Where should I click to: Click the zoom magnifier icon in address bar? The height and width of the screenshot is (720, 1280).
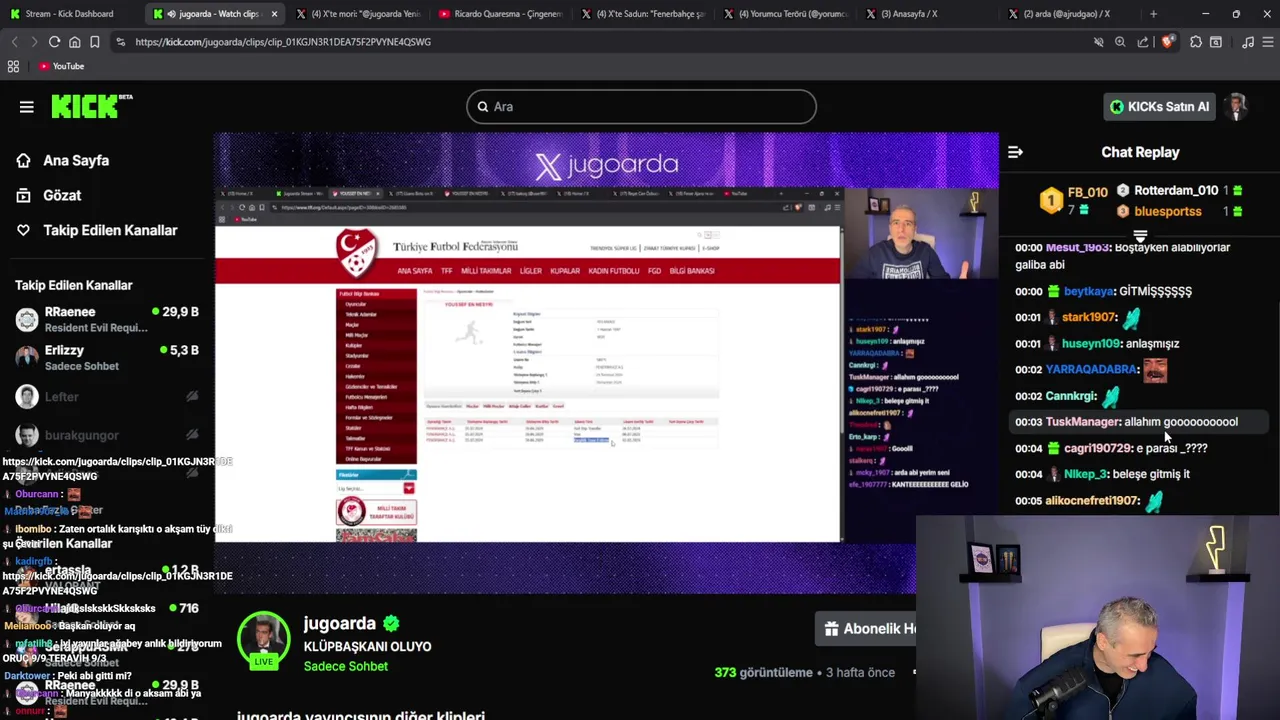coord(1120,42)
